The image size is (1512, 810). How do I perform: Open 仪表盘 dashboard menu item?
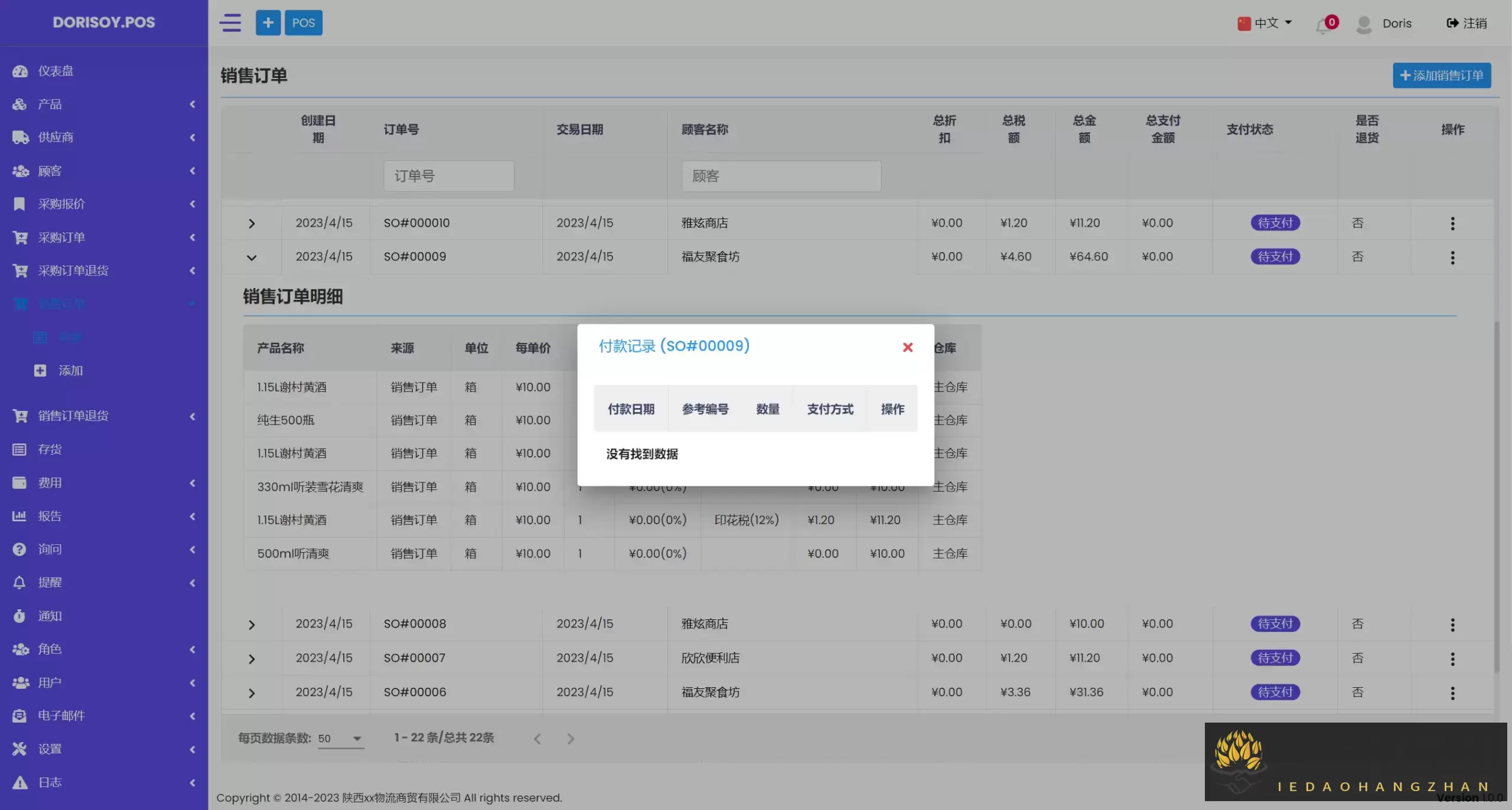coord(104,71)
